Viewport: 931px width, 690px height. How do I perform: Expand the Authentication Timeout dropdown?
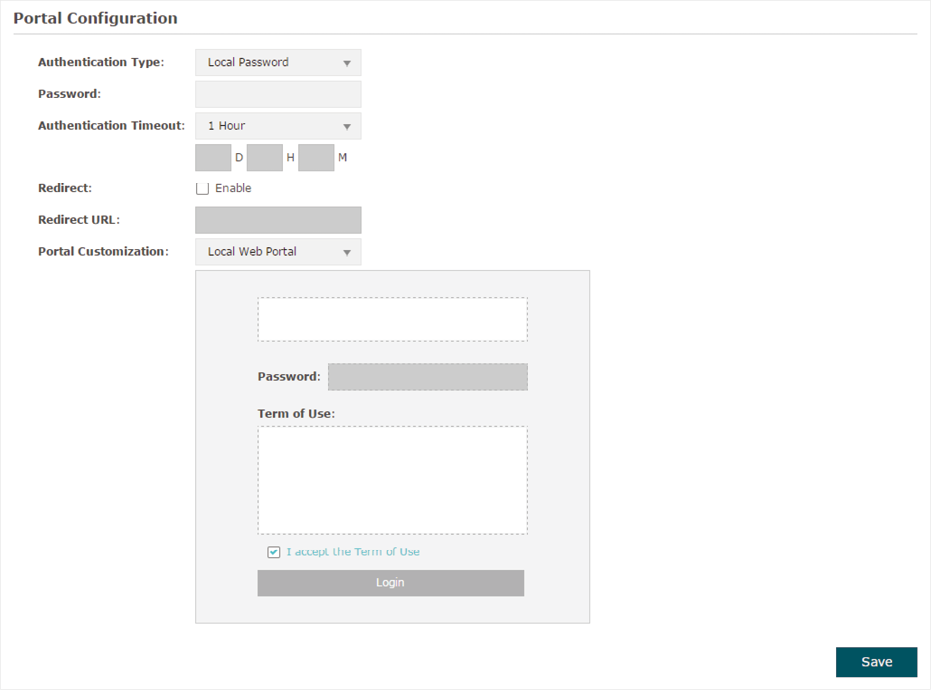click(x=278, y=126)
